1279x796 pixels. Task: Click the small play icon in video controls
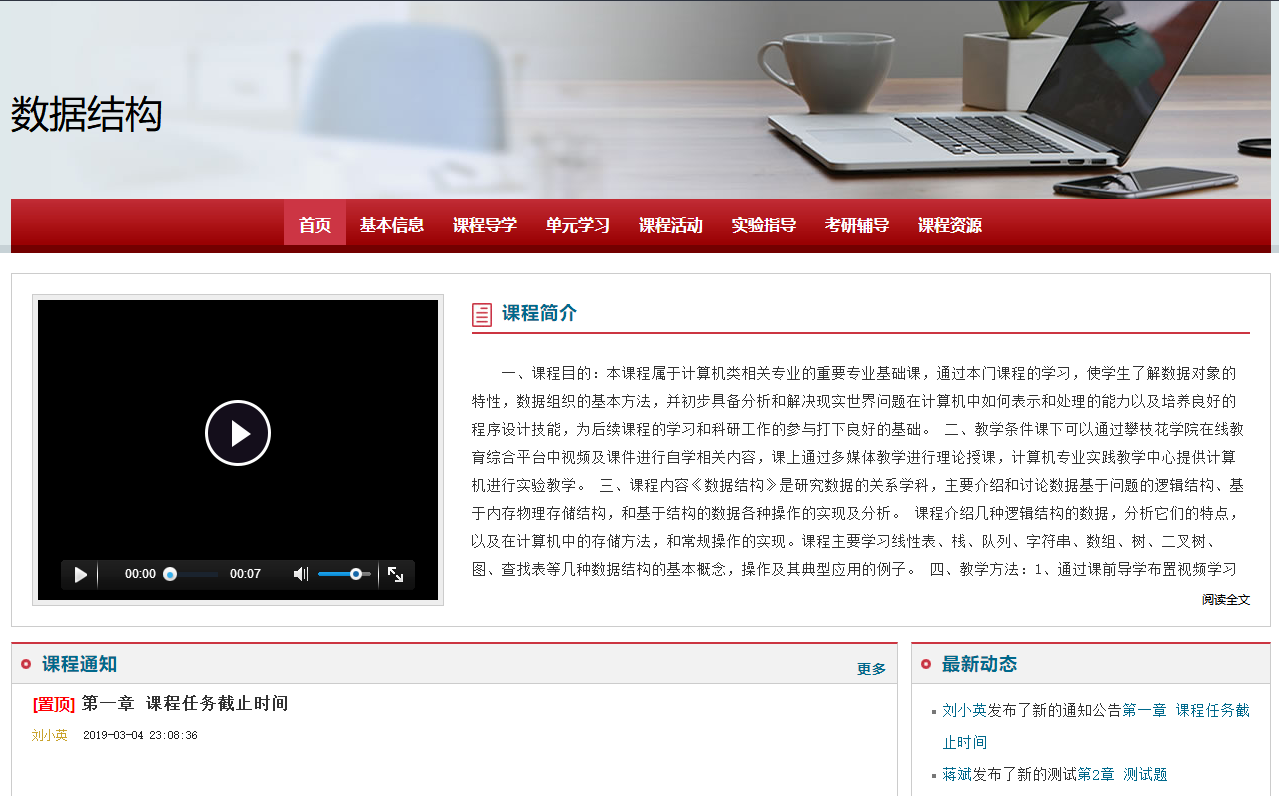pyautogui.click(x=81, y=574)
